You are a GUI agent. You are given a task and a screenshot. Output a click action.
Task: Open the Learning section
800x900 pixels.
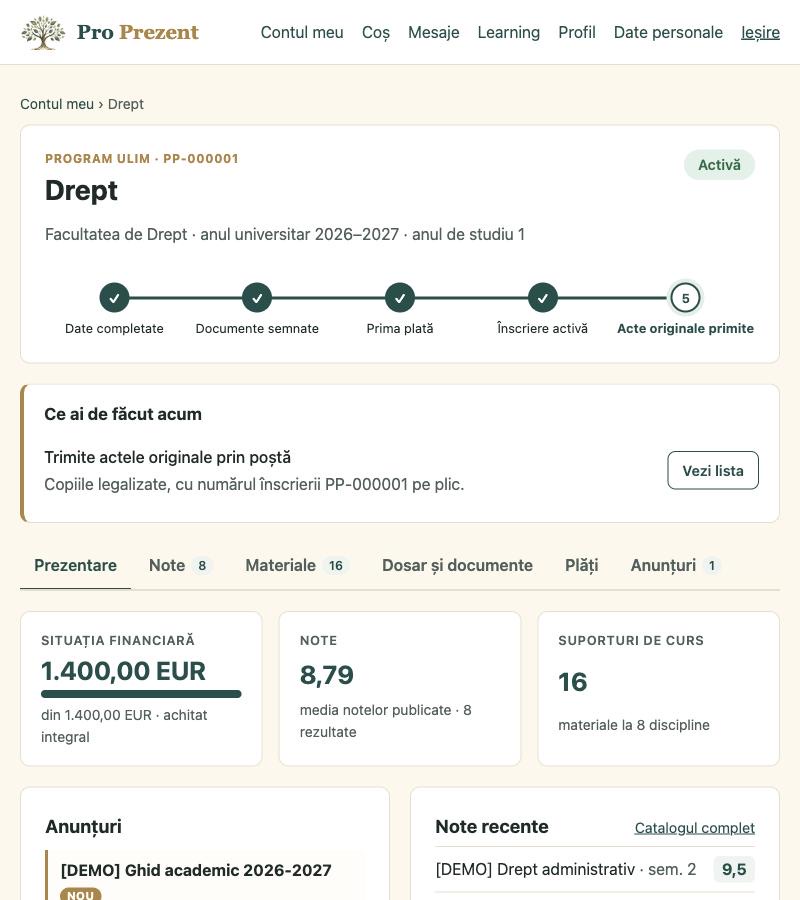click(x=508, y=32)
